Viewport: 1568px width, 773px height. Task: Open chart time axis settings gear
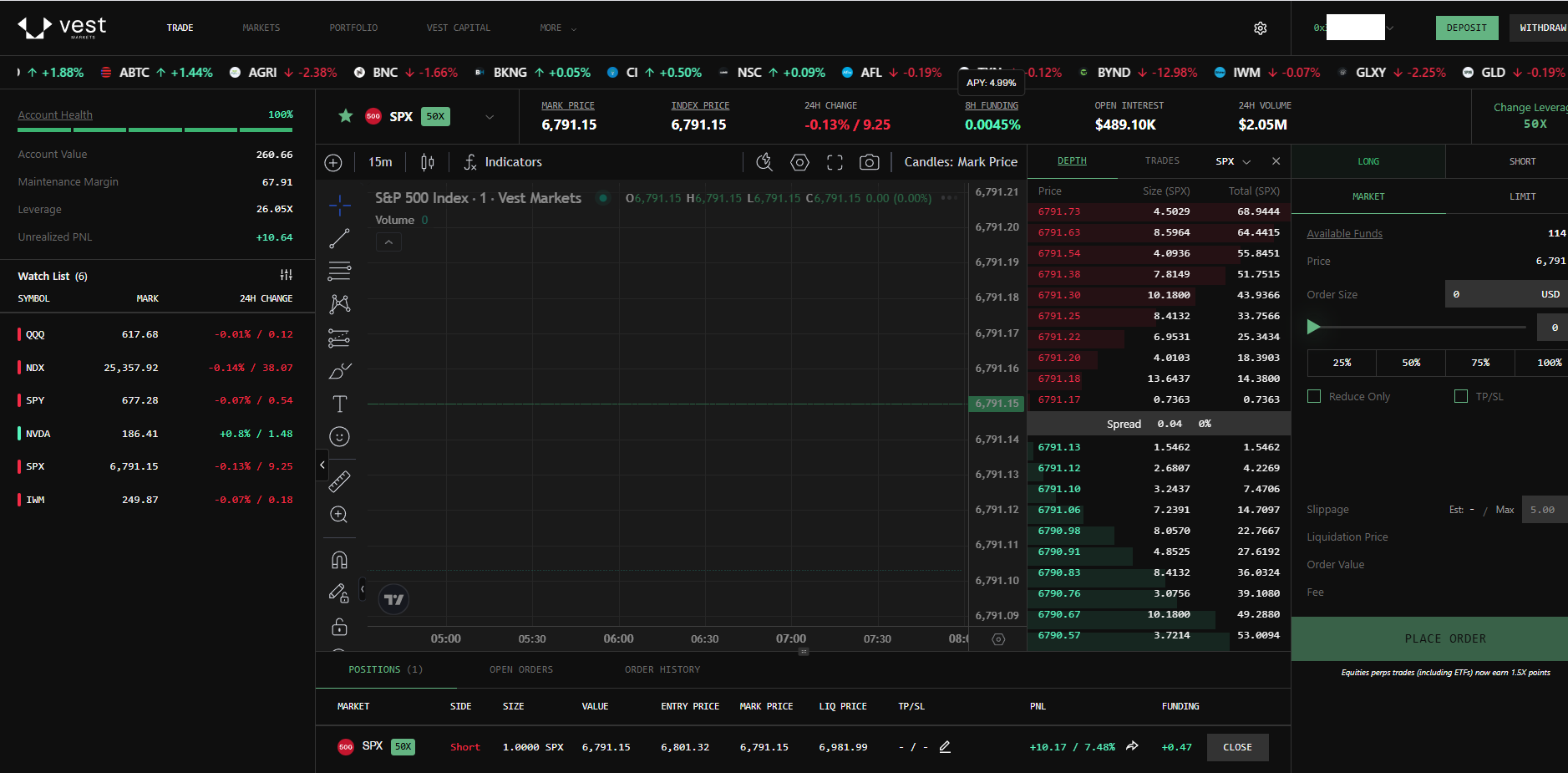(998, 639)
